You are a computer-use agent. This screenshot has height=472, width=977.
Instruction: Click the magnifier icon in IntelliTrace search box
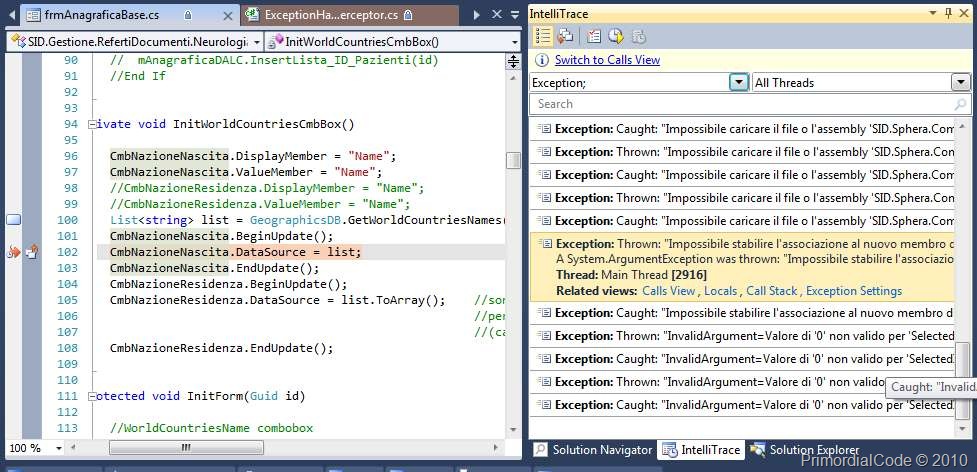[960, 104]
